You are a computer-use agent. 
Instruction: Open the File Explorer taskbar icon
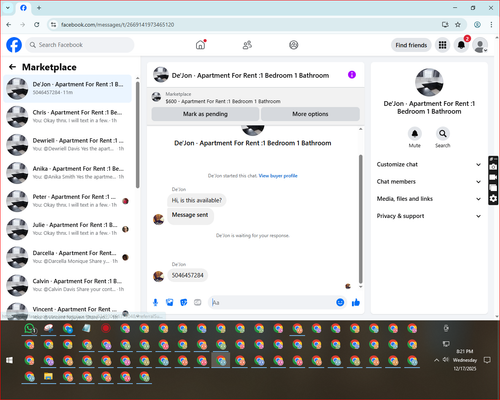pyautogui.click(x=49, y=377)
